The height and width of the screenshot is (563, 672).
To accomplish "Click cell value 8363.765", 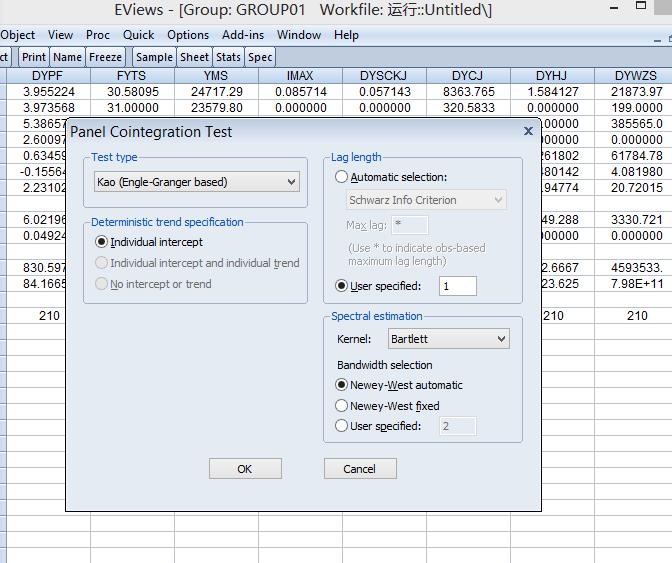I will (469, 92).
